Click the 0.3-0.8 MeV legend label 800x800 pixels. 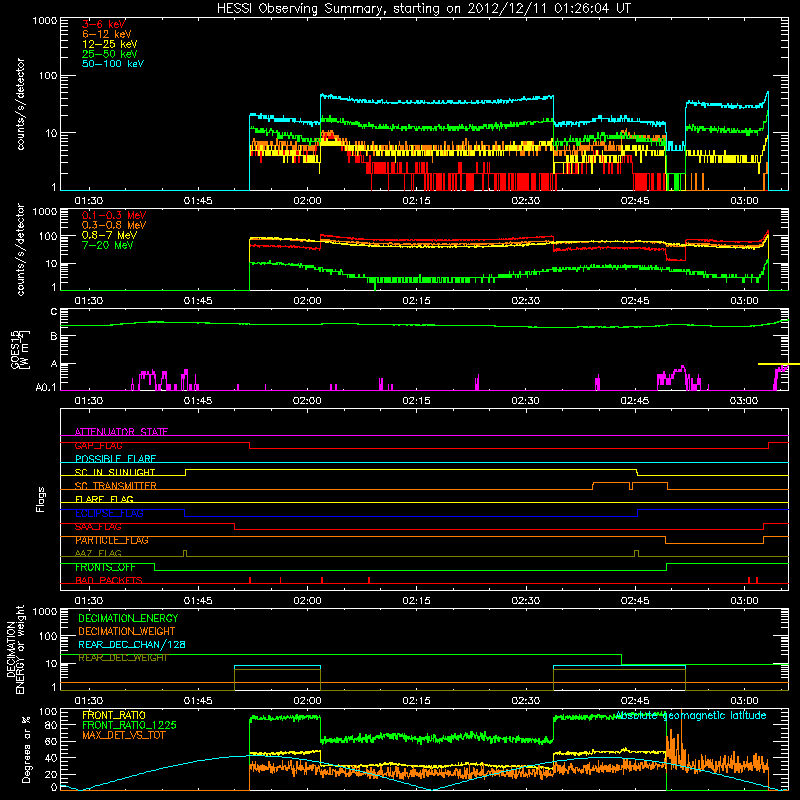[x=114, y=225]
